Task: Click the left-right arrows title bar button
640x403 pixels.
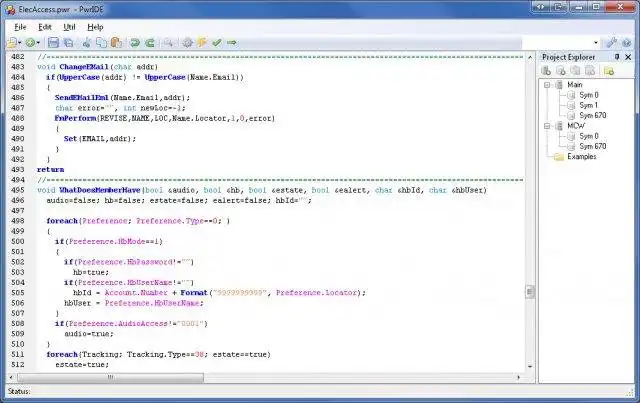Action: click(541, 7)
